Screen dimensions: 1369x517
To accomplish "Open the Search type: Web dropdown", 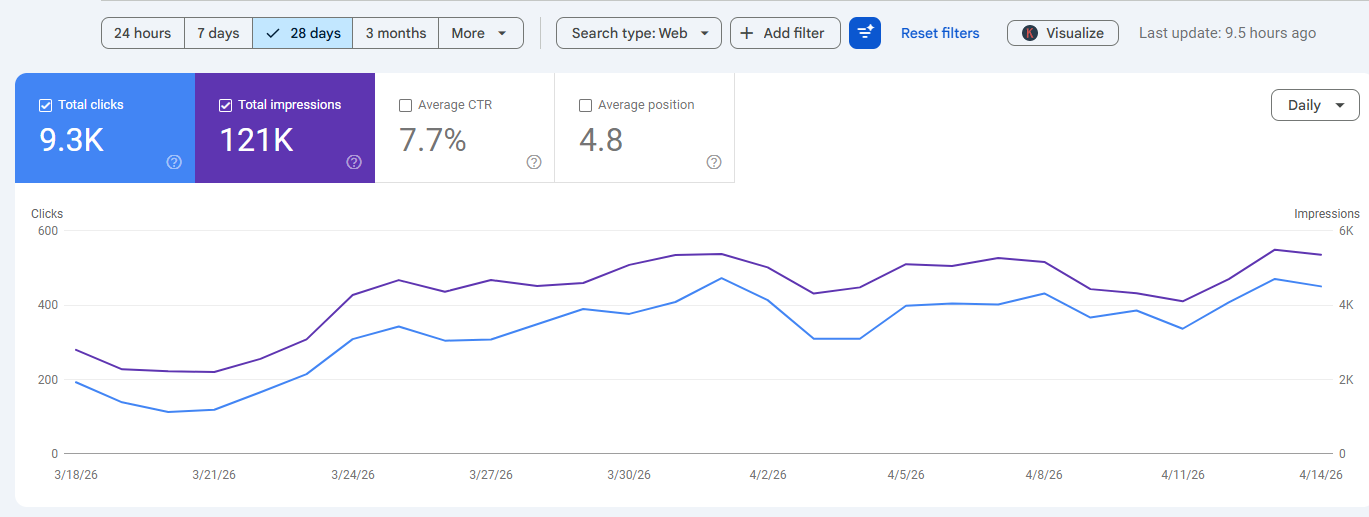I will 638,33.
